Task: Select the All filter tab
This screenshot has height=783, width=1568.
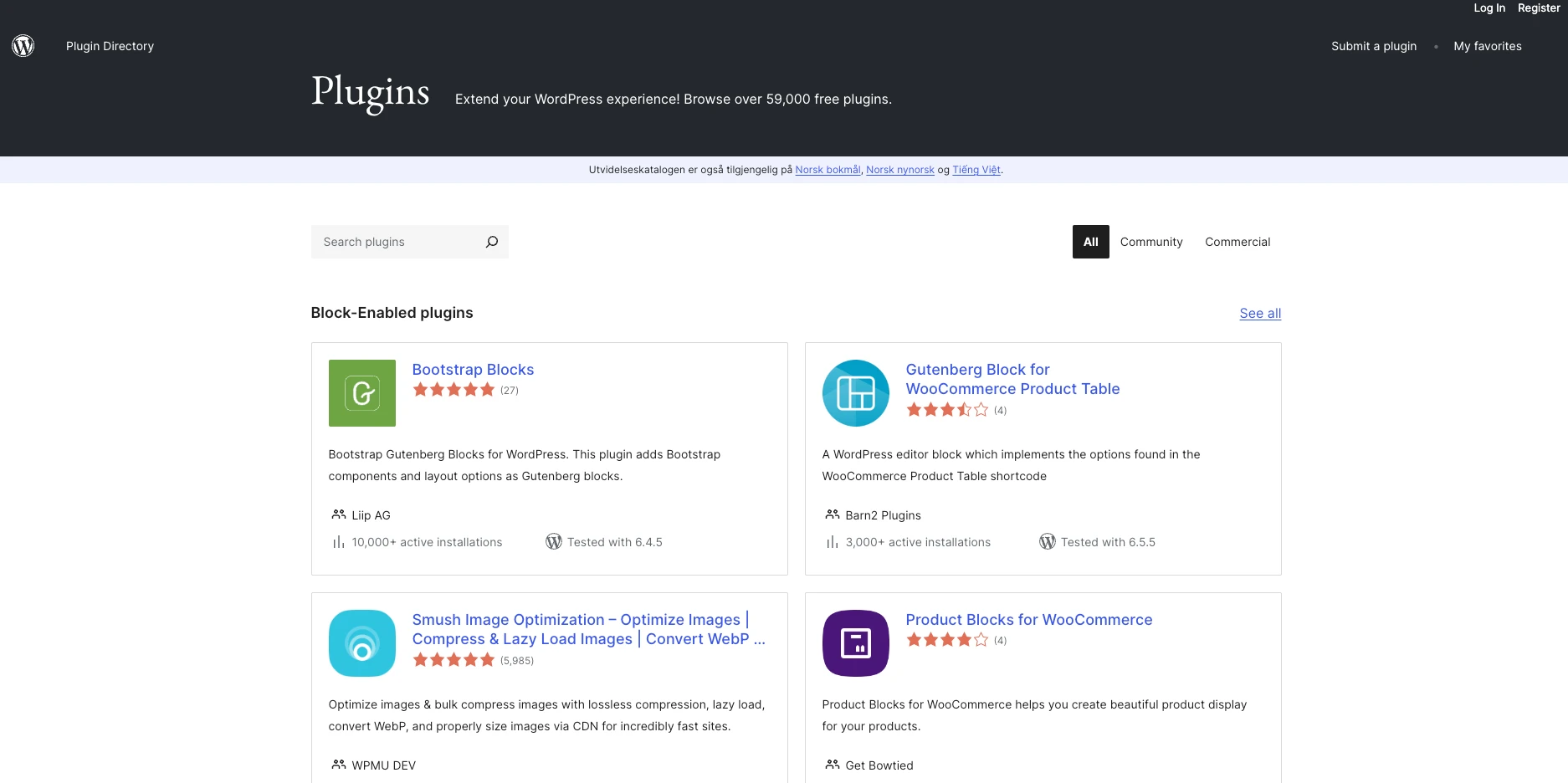Action: point(1091,242)
